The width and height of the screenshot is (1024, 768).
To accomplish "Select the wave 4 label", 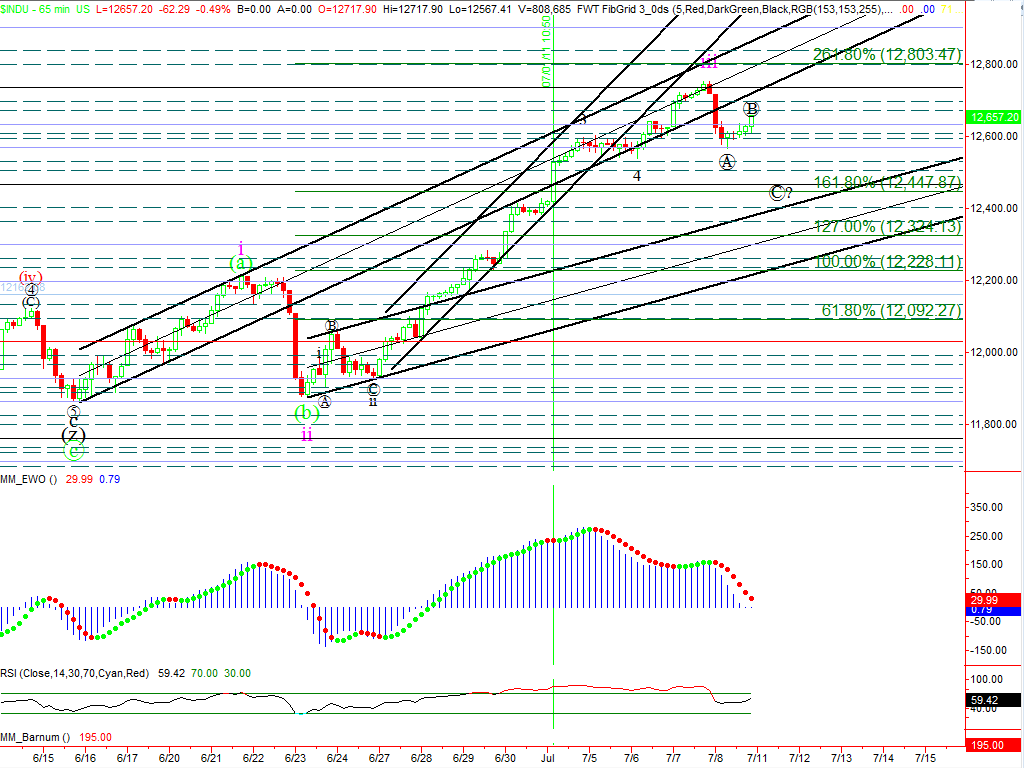I will pyautogui.click(x=636, y=176).
